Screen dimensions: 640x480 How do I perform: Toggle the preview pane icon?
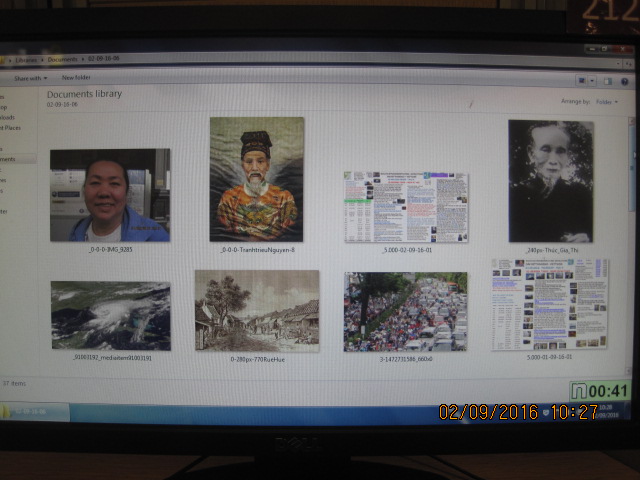tap(608, 81)
